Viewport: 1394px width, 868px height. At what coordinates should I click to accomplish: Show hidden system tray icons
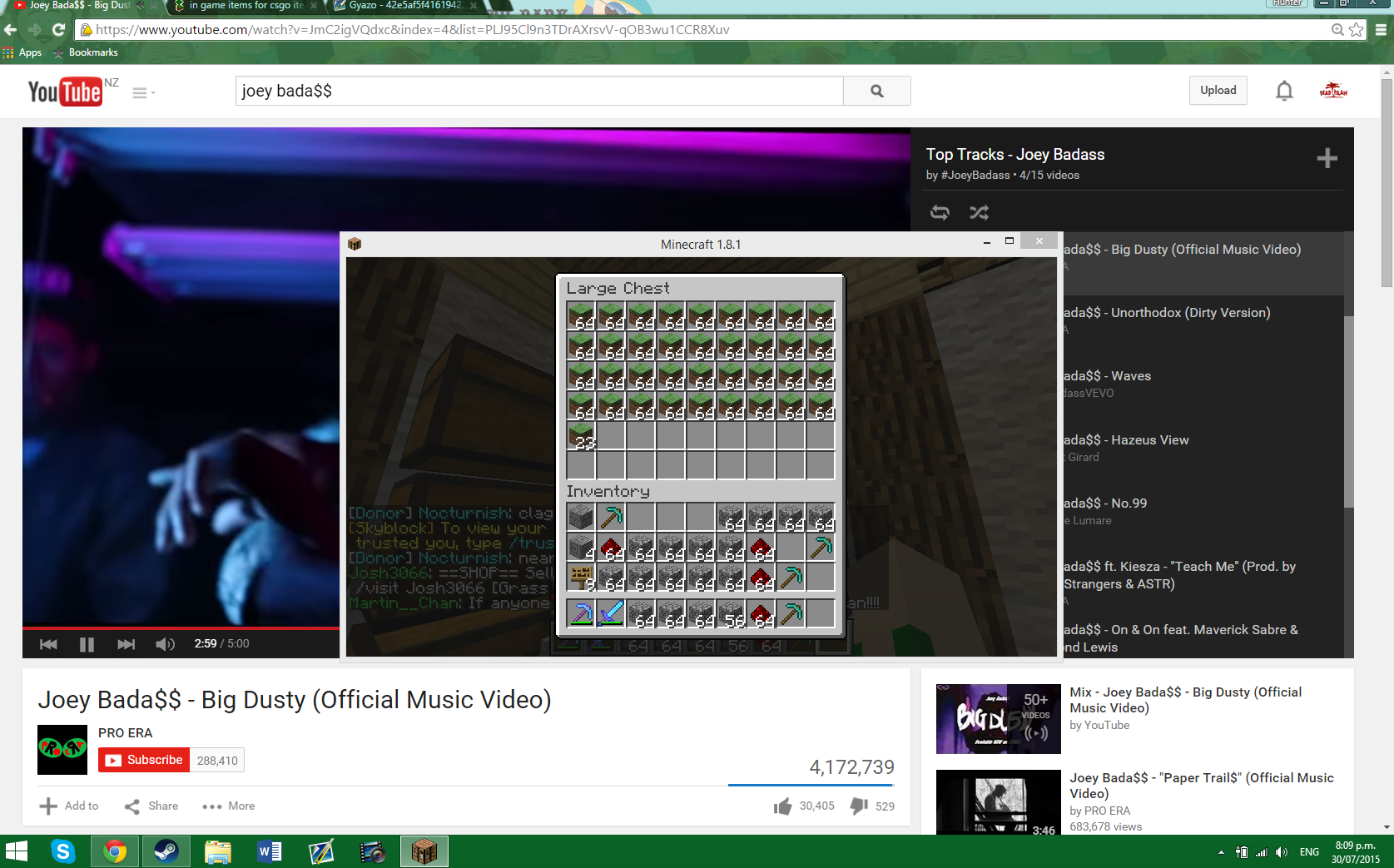click(x=1221, y=852)
